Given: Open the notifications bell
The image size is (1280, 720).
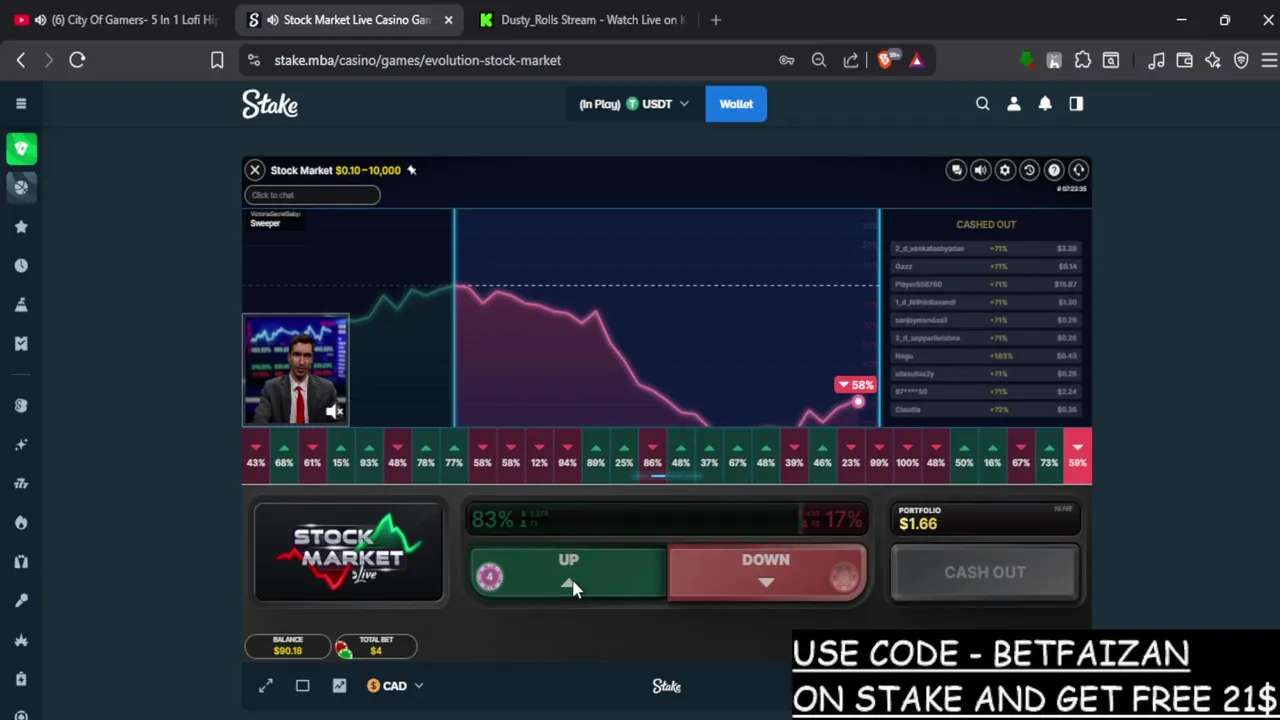Looking at the screenshot, I should (x=1045, y=104).
